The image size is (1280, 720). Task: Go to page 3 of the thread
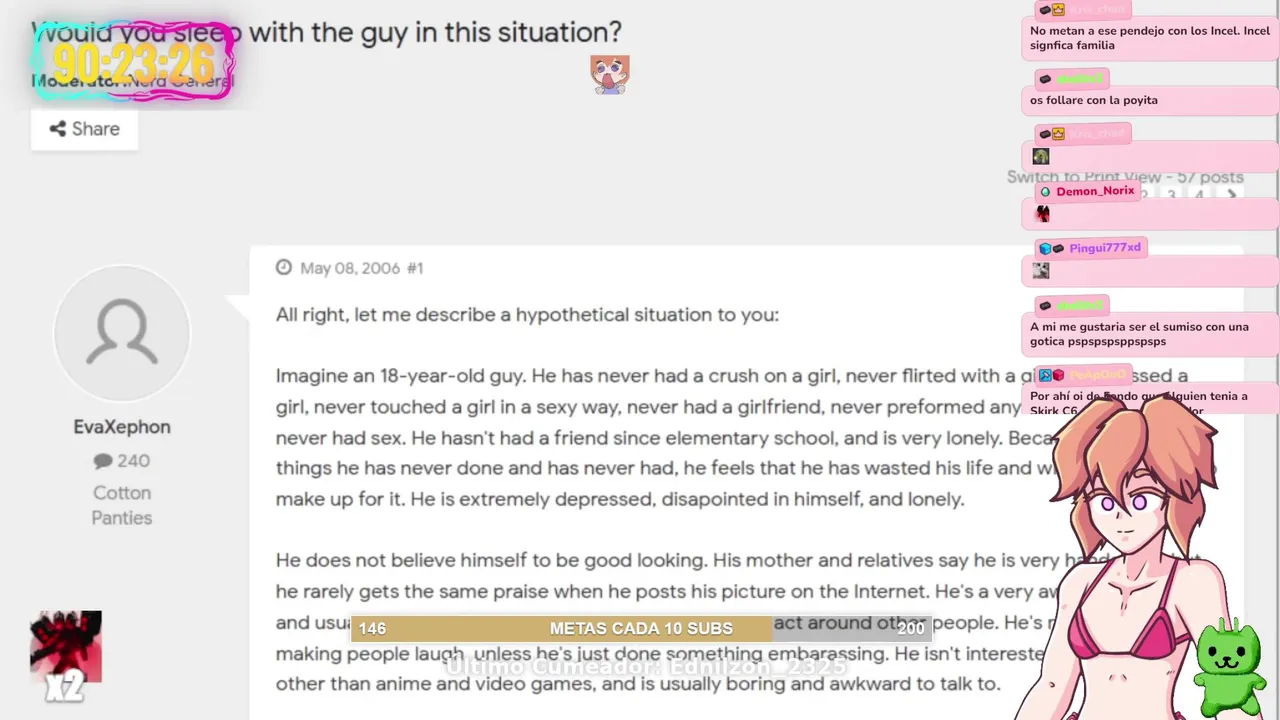(1171, 196)
